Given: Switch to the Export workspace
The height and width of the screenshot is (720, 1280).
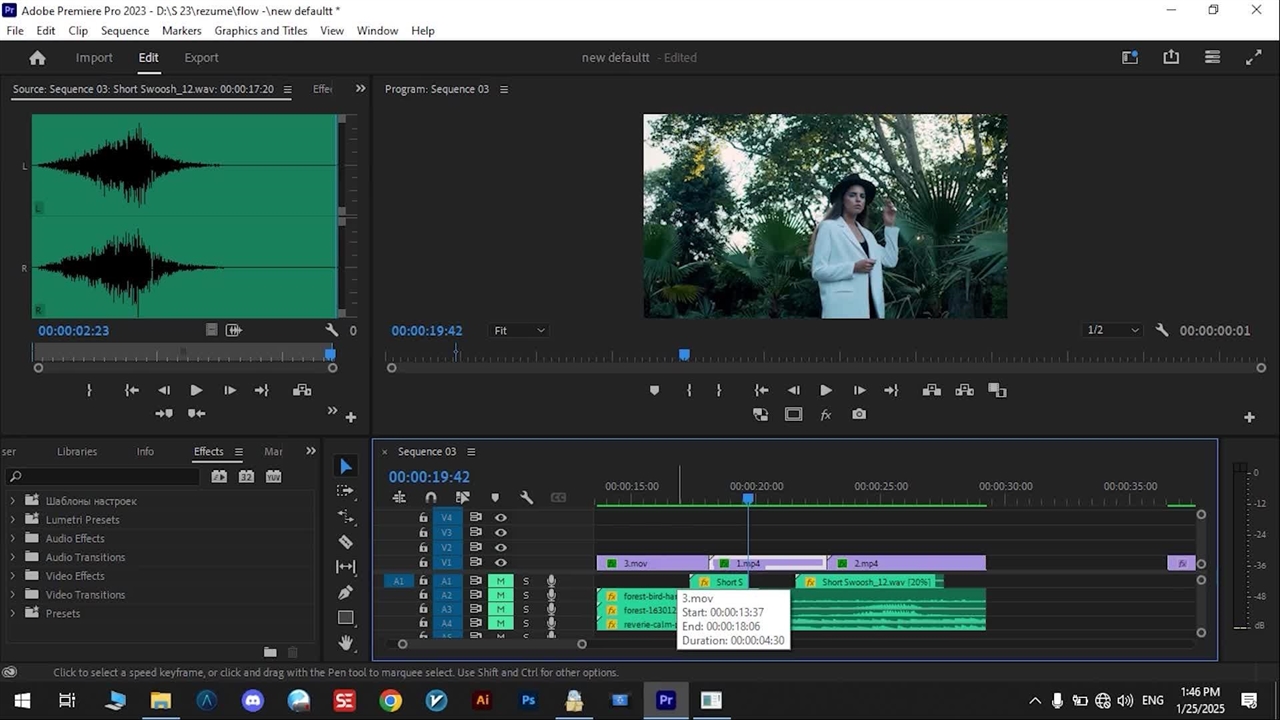Looking at the screenshot, I should tap(201, 58).
